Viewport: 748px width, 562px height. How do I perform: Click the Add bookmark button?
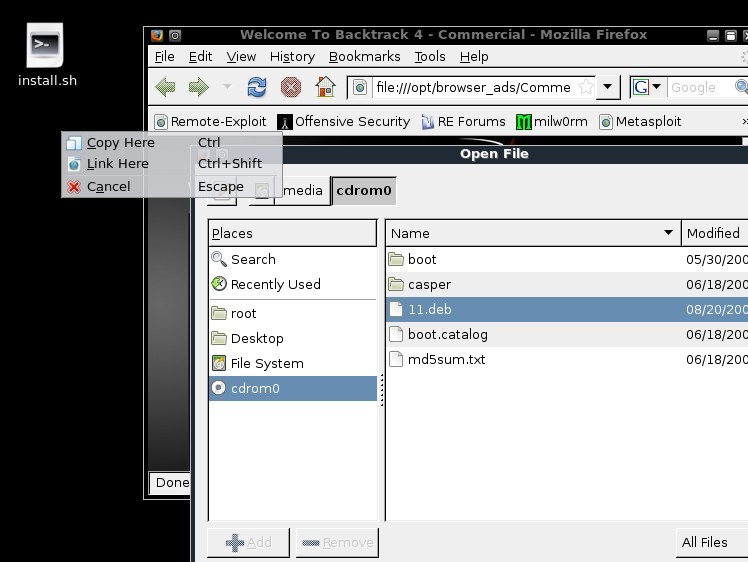(x=248, y=542)
